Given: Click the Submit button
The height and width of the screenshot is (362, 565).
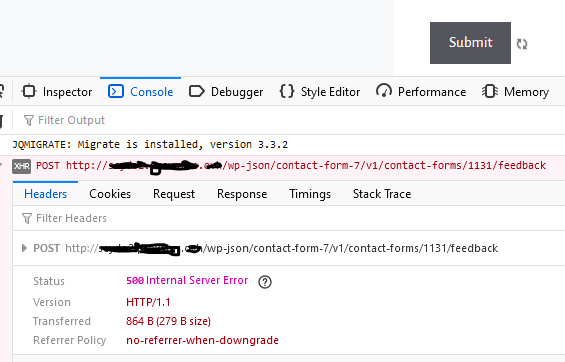Looking at the screenshot, I should point(470,43).
